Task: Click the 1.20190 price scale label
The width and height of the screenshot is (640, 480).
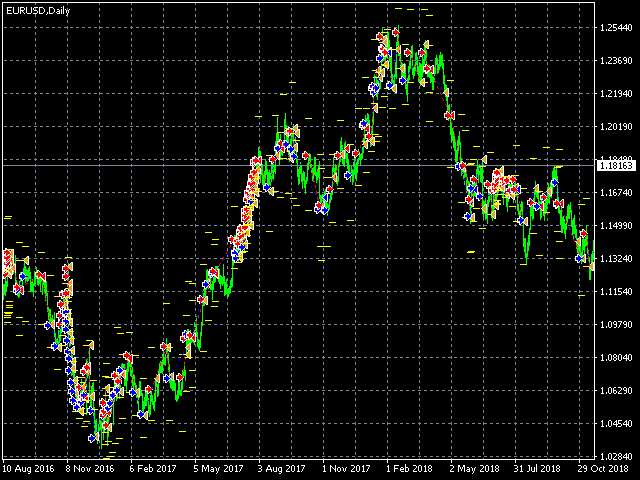Action: 616,127
